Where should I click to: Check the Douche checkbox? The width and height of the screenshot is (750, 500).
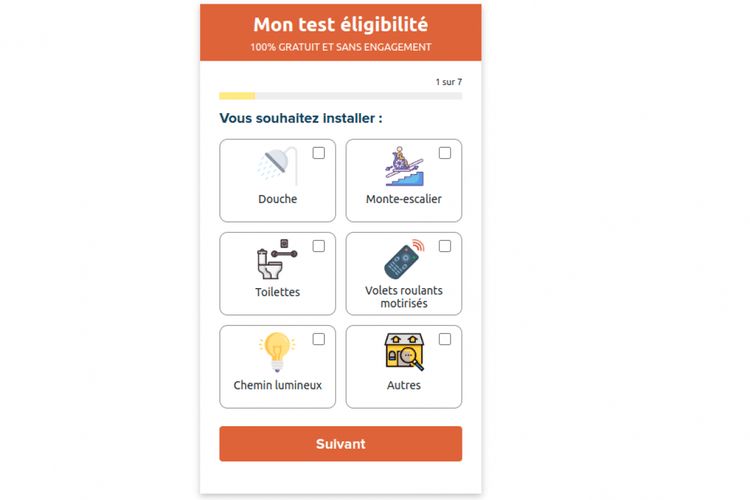point(319,153)
